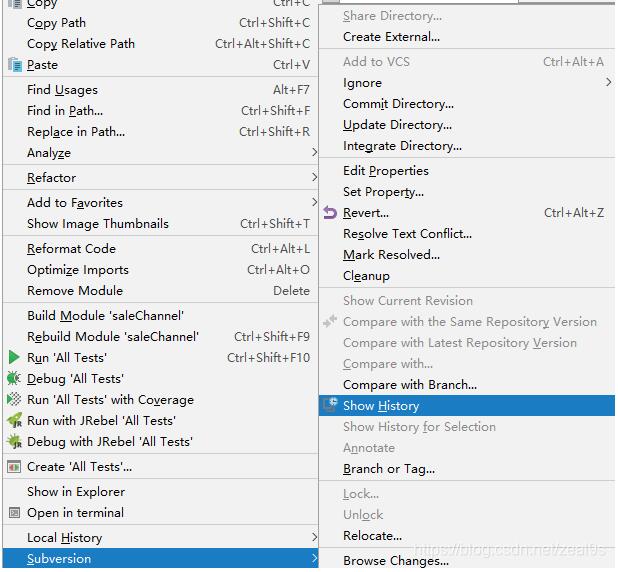
Task: Click the green Run 'All Tests' icon
Action: 14,358
